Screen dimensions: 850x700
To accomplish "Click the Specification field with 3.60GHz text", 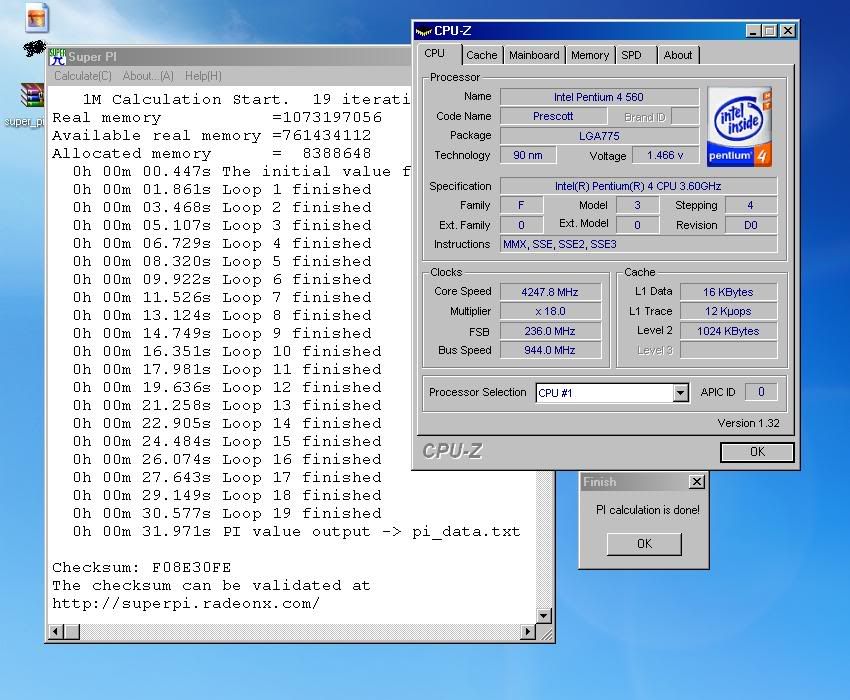I will pos(638,187).
